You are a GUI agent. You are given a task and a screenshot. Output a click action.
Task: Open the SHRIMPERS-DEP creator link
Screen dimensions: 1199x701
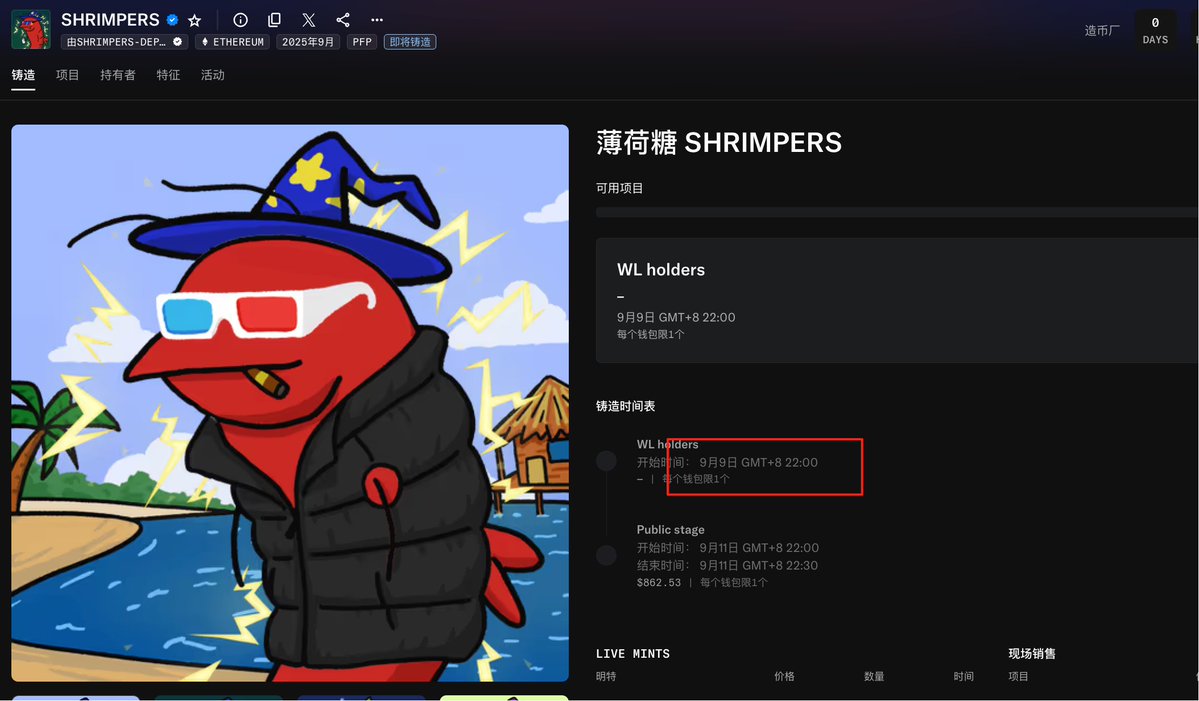click(125, 42)
